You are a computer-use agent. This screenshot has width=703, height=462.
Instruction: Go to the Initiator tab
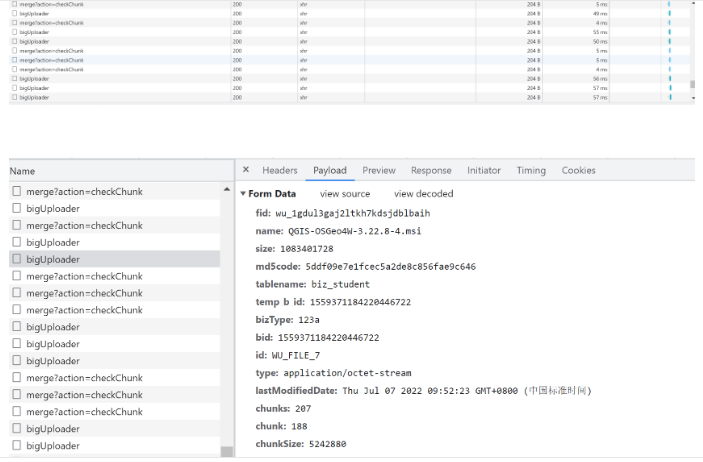[x=484, y=170]
